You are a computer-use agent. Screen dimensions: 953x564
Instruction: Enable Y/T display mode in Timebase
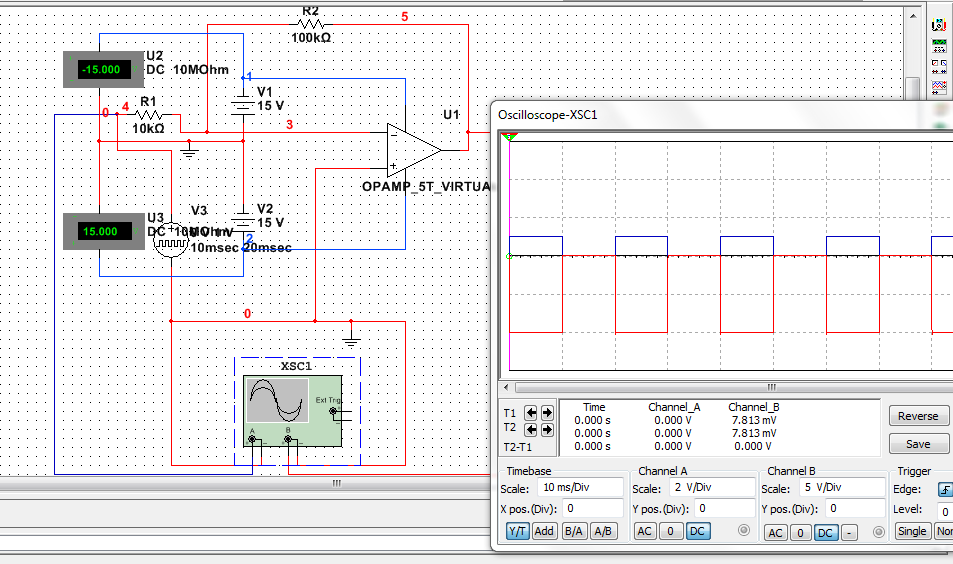517,531
